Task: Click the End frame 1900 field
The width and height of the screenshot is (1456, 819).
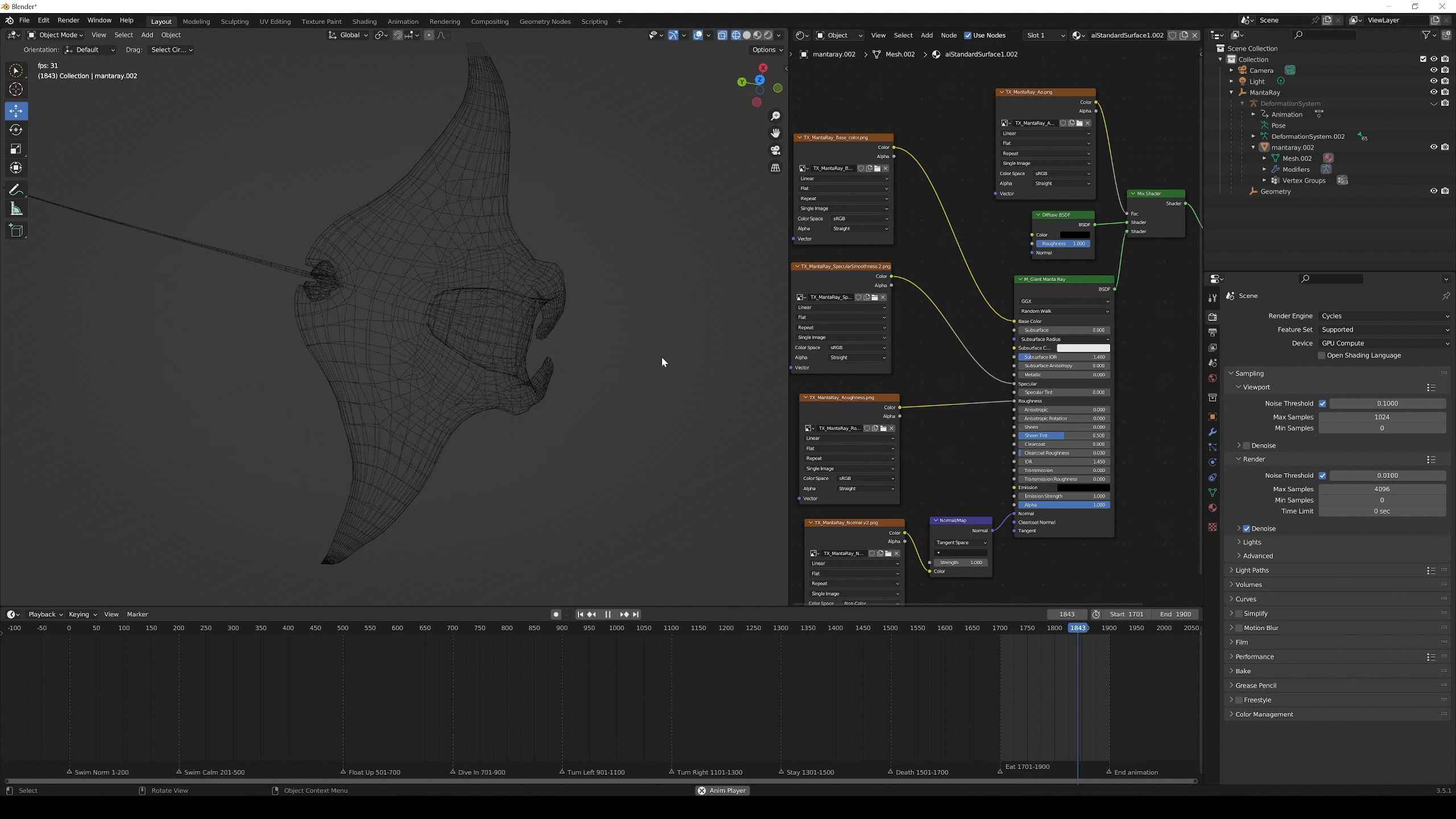Action: [1175, 614]
